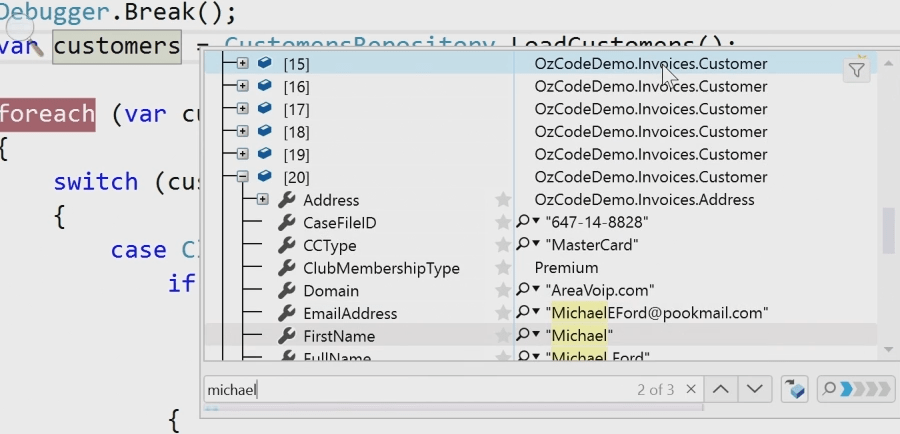The width and height of the screenshot is (900, 434).
Task: Star the FirstName property as favorite
Action: click(503, 336)
